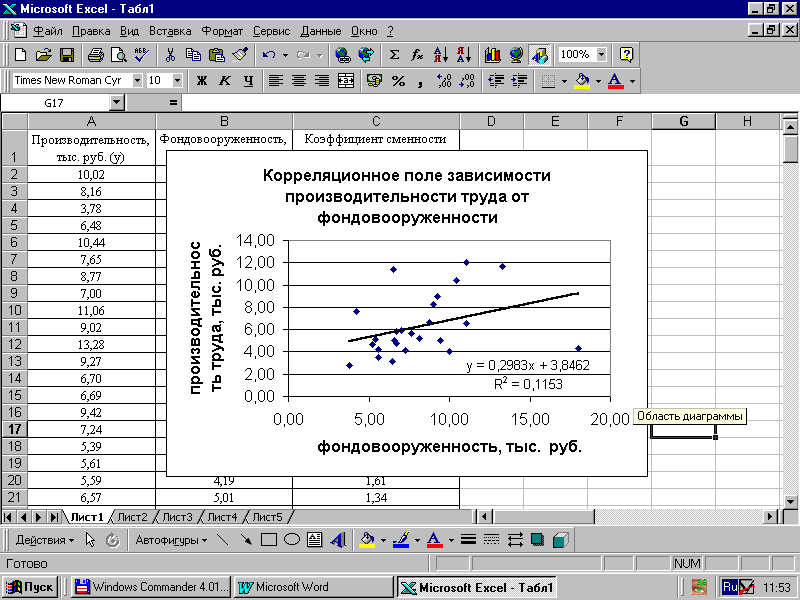The height and width of the screenshot is (600, 800).
Task: Select row 17 header
Action: click(14, 429)
